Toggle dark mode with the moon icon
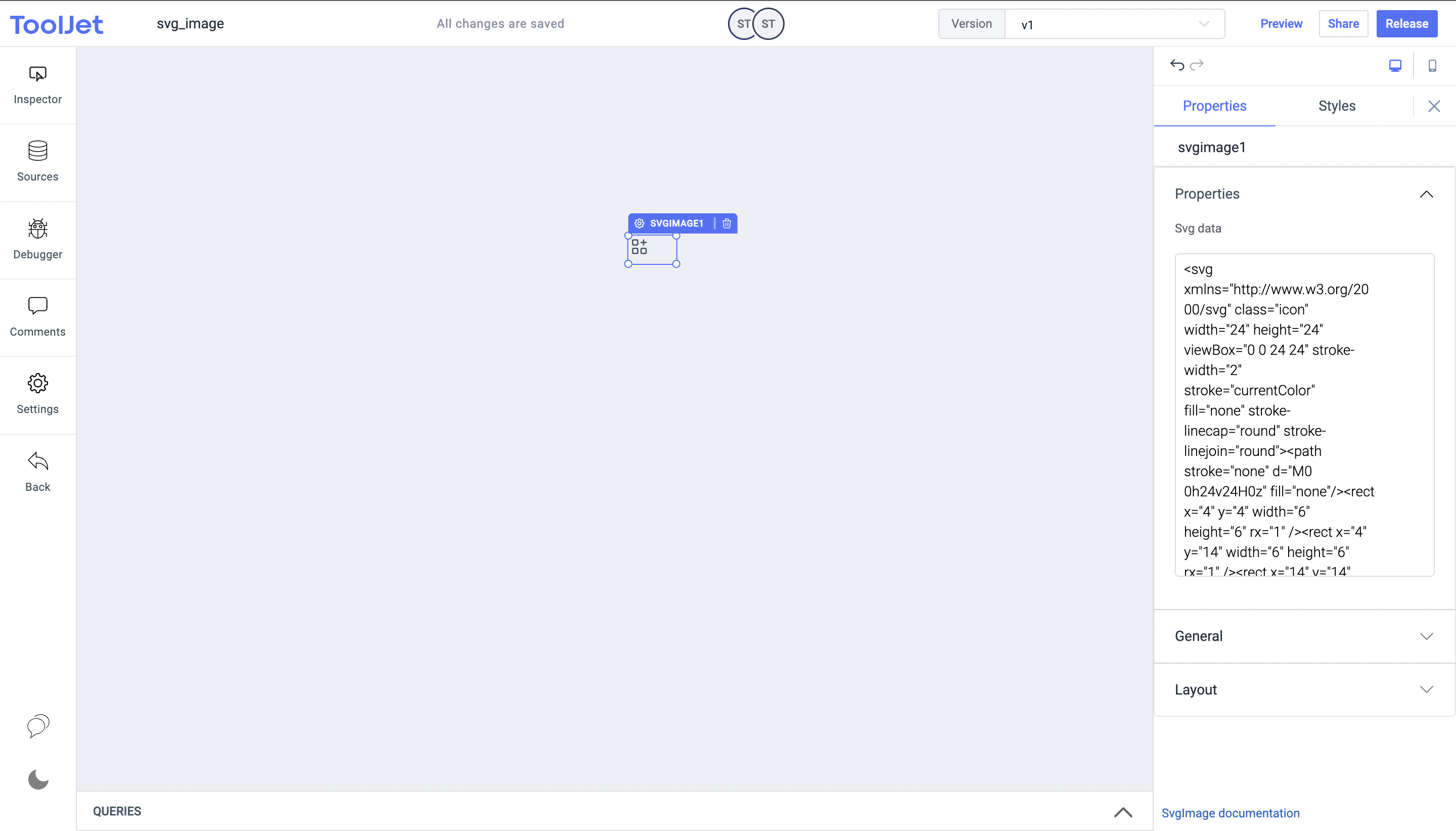The image size is (1456, 831). click(38, 779)
